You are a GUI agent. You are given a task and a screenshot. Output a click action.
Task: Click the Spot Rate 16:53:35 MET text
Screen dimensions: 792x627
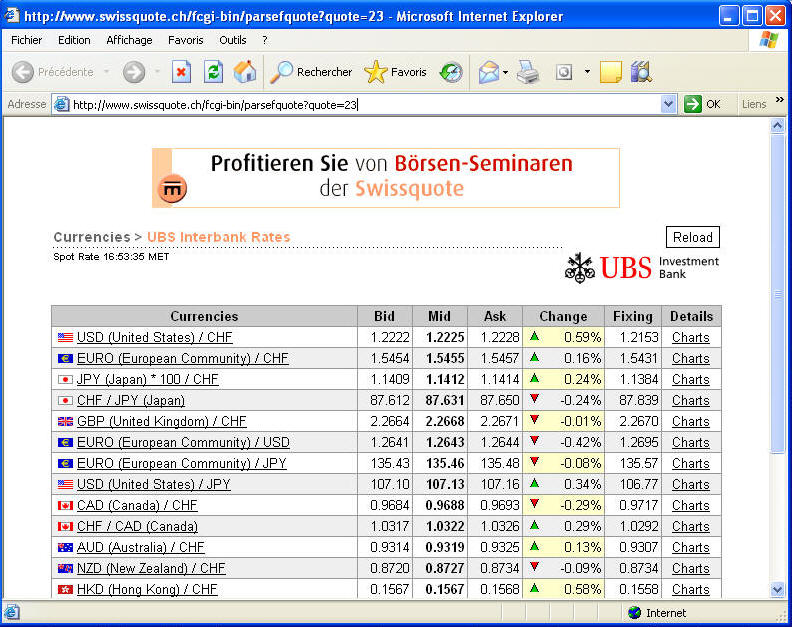click(111, 257)
